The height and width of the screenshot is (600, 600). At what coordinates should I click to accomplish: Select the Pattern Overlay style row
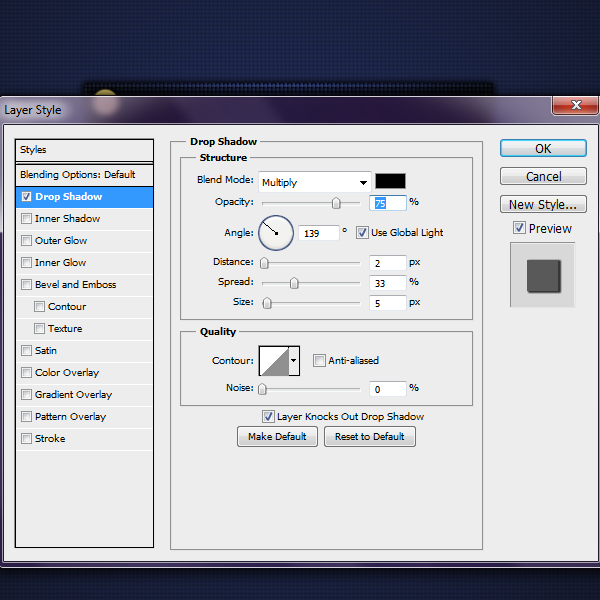(84, 417)
